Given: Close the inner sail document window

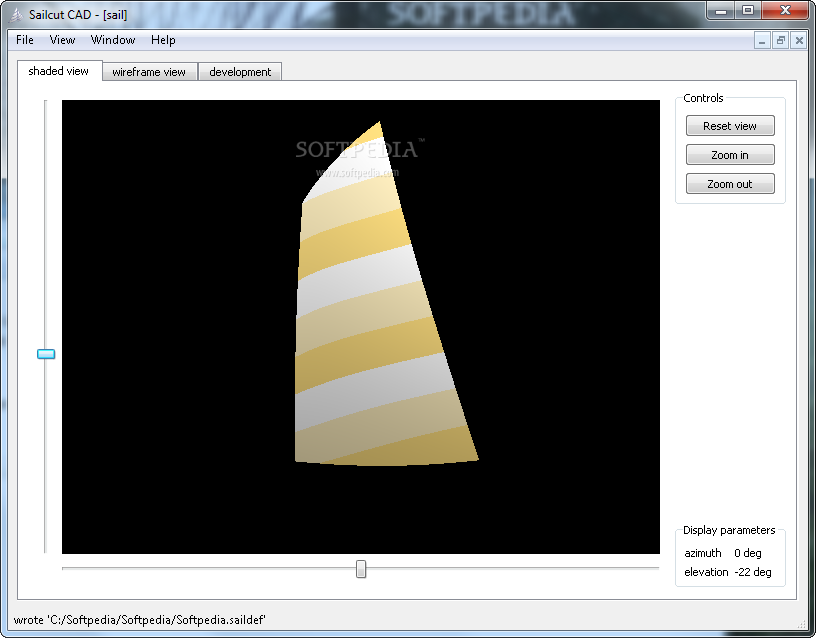Looking at the screenshot, I should pyautogui.click(x=799, y=41).
